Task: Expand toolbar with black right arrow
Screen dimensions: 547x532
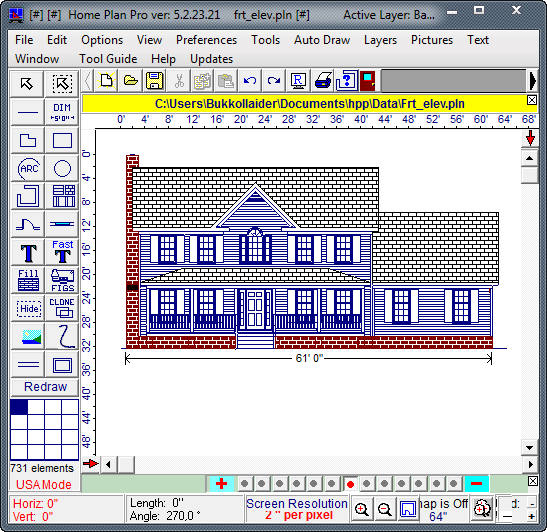Action: pyautogui.click(x=533, y=81)
